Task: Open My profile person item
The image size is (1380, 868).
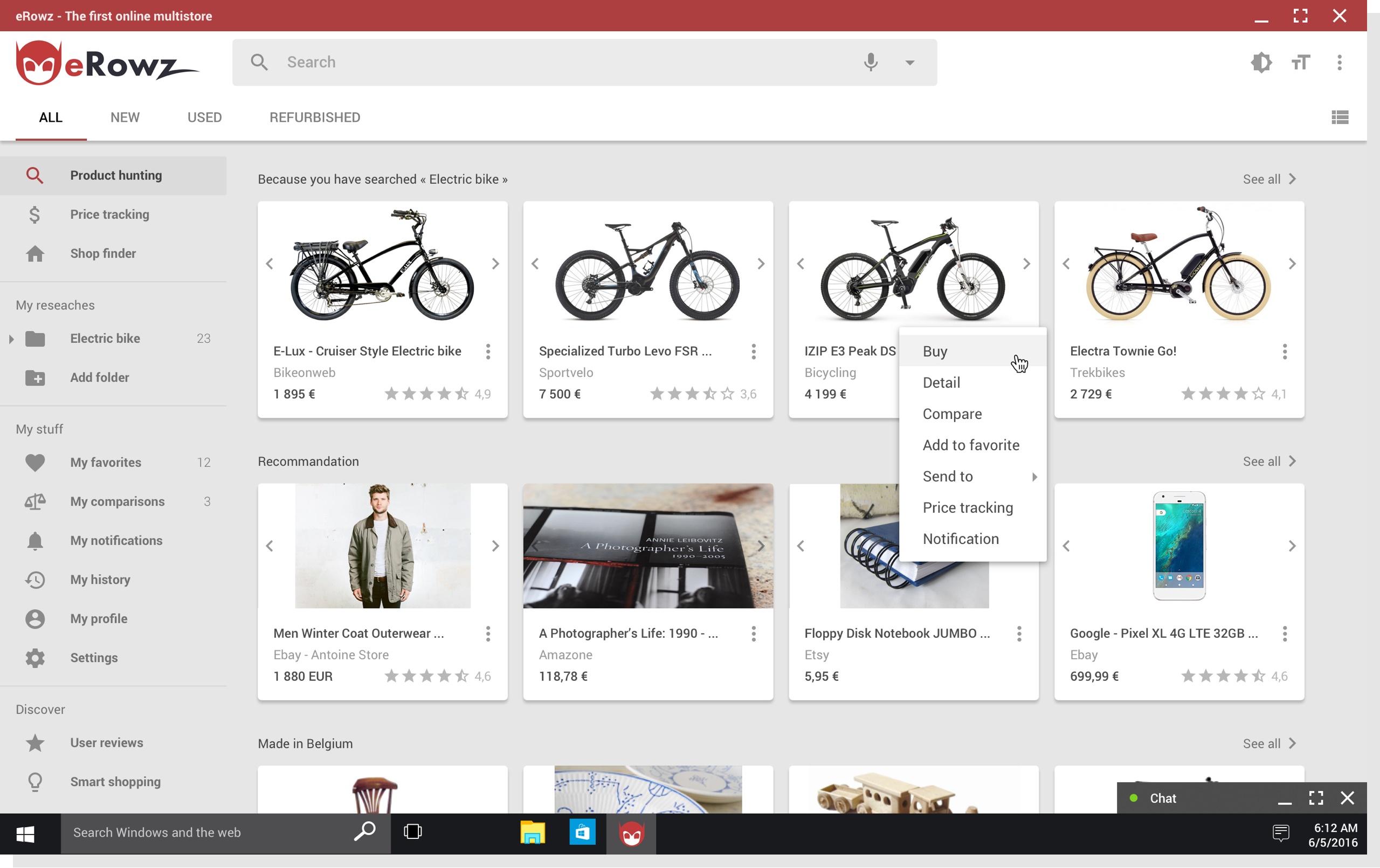Action: coord(113,618)
